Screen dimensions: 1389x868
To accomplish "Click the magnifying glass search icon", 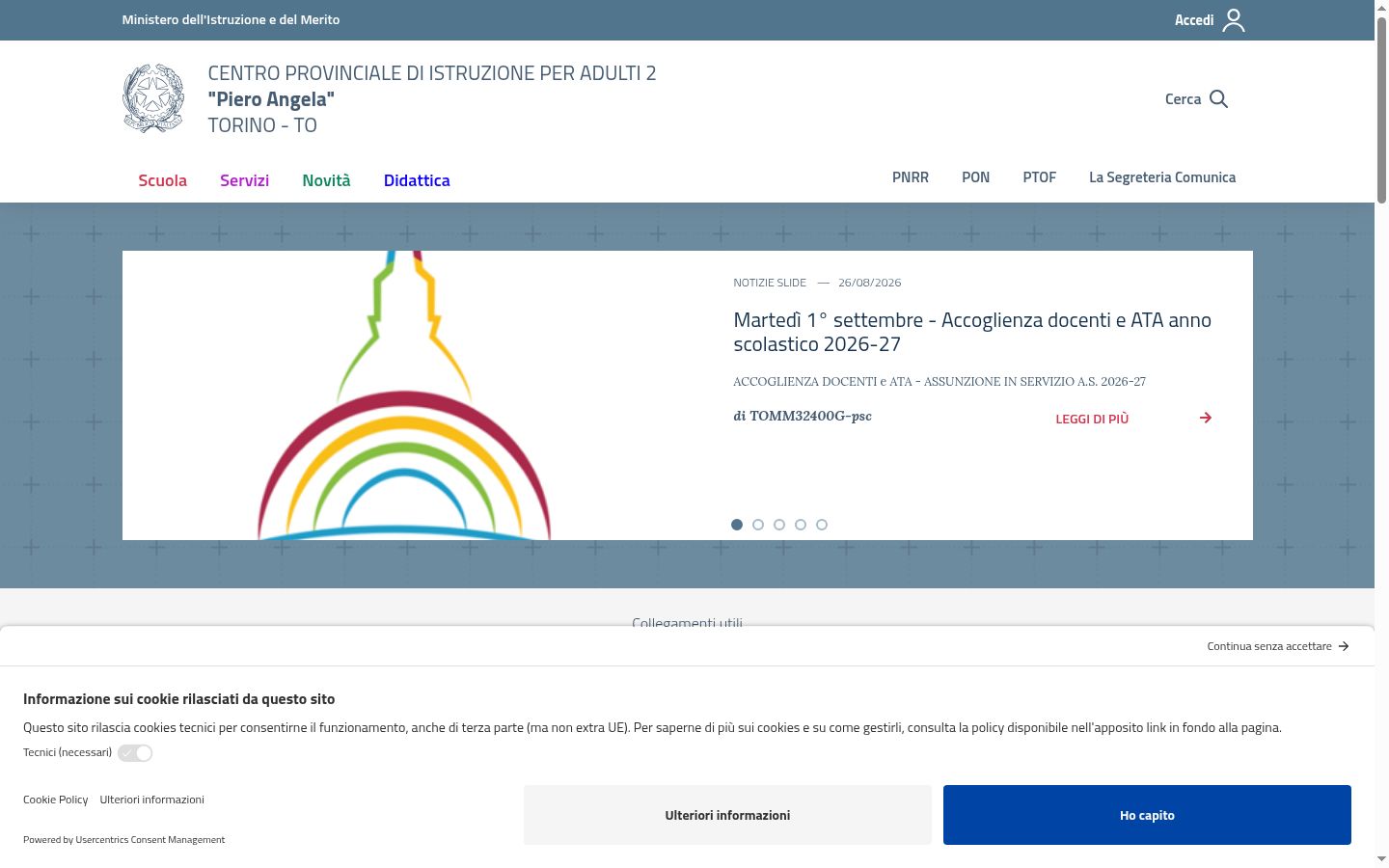I will click(1218, 99).
